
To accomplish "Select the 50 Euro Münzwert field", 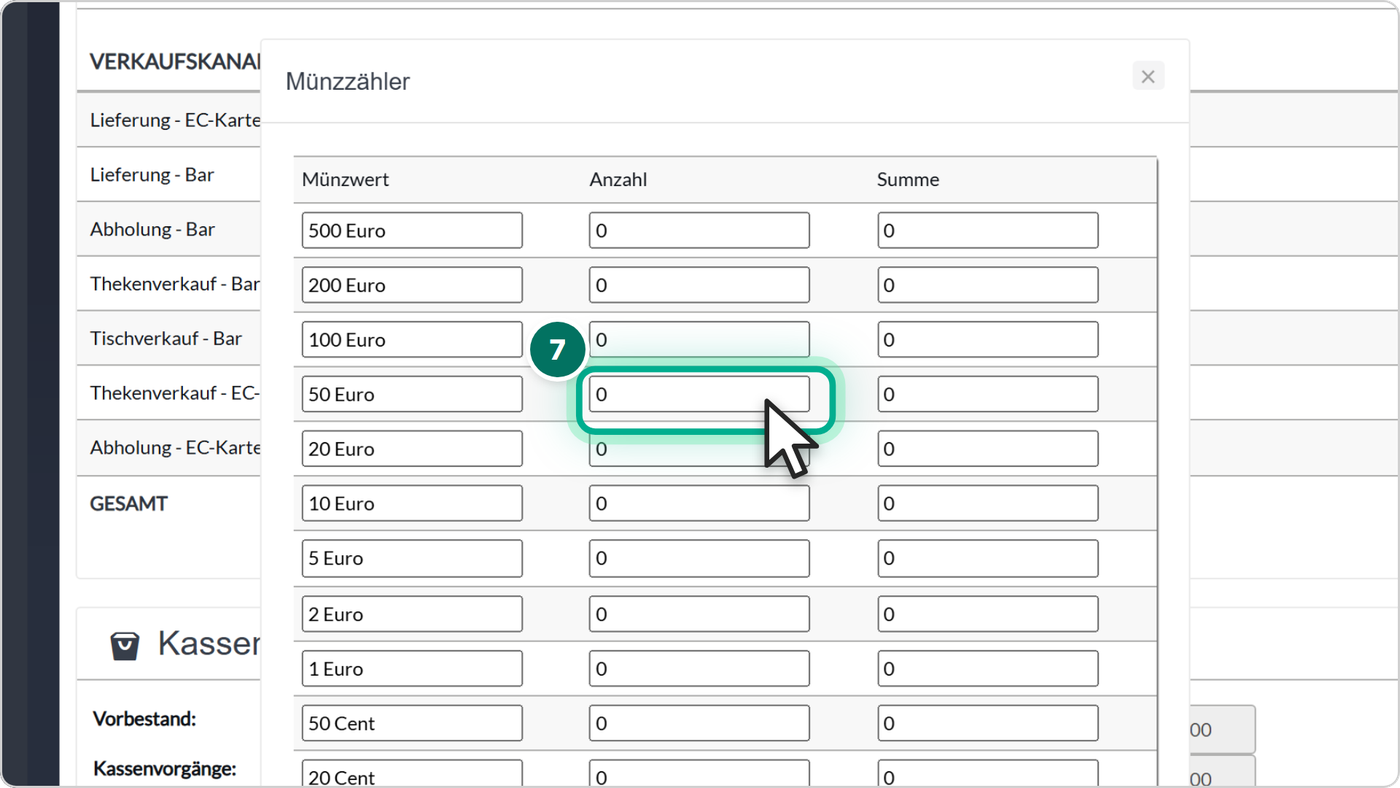I will pyautogui.click(x=412, y=394).
